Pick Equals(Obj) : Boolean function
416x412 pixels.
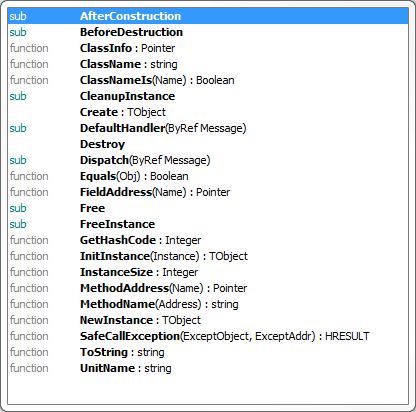(x=208, y=176)
